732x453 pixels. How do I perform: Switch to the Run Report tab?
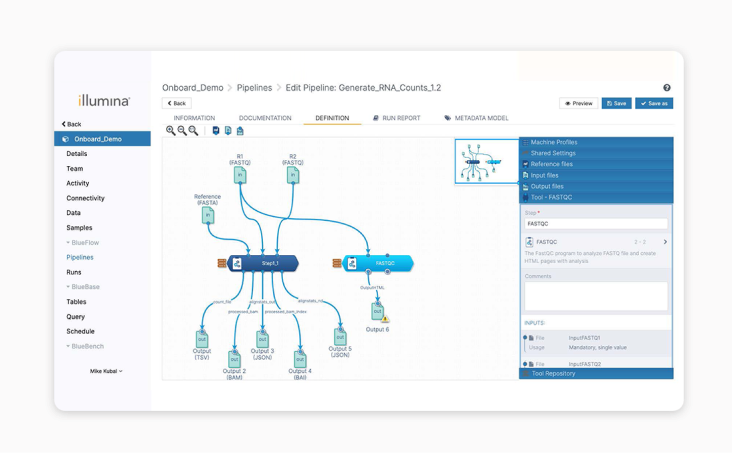tap(397, 118)
